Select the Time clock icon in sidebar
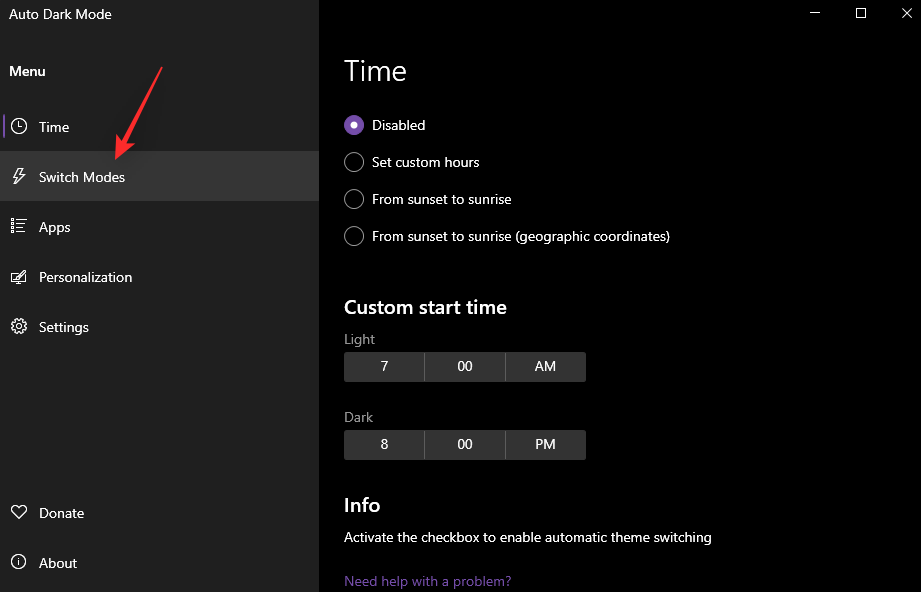The height and width of the screenshot is (592, 921). click(x=18, y=126)
